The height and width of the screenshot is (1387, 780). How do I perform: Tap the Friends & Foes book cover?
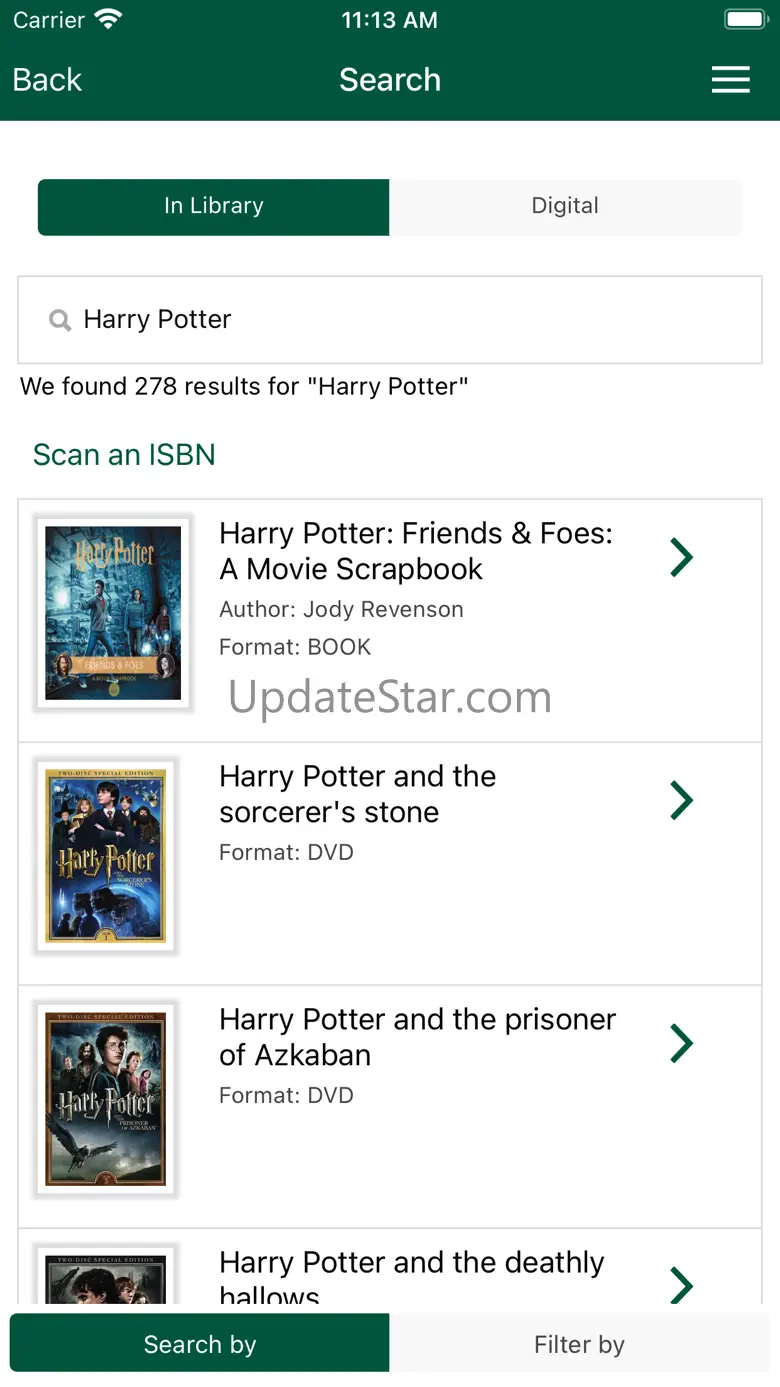coord(113,613)
